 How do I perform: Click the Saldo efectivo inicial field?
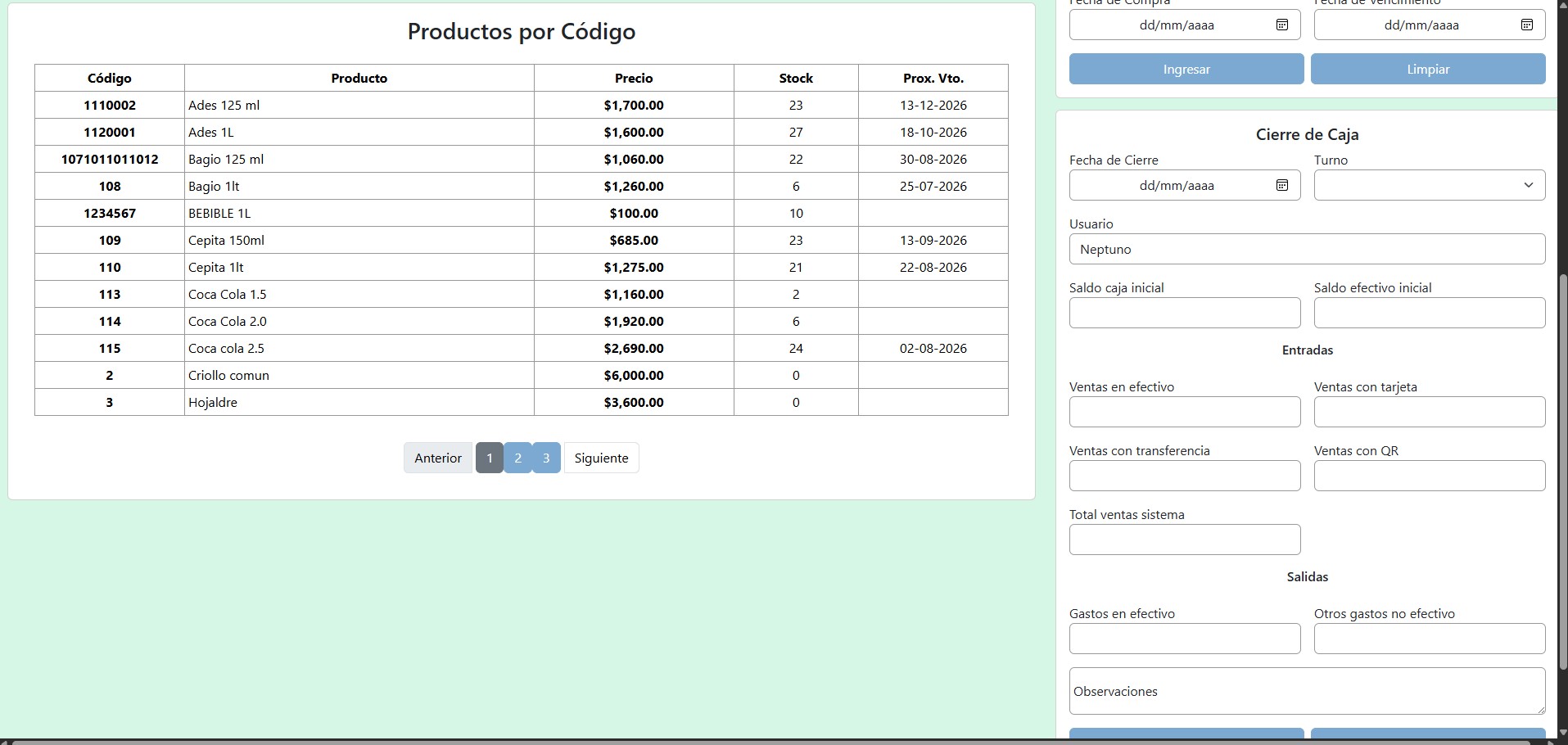[1430, 313]
